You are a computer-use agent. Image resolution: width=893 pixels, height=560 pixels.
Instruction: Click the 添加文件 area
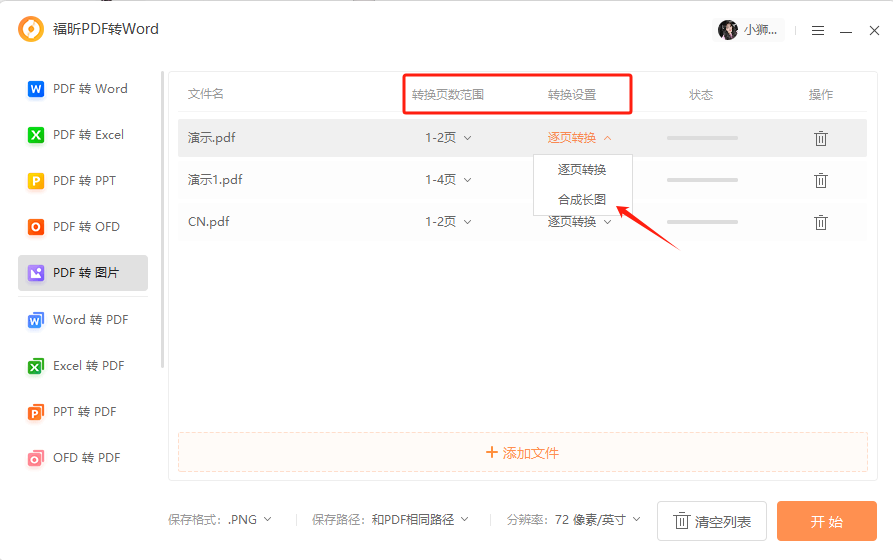coord(523,452)
